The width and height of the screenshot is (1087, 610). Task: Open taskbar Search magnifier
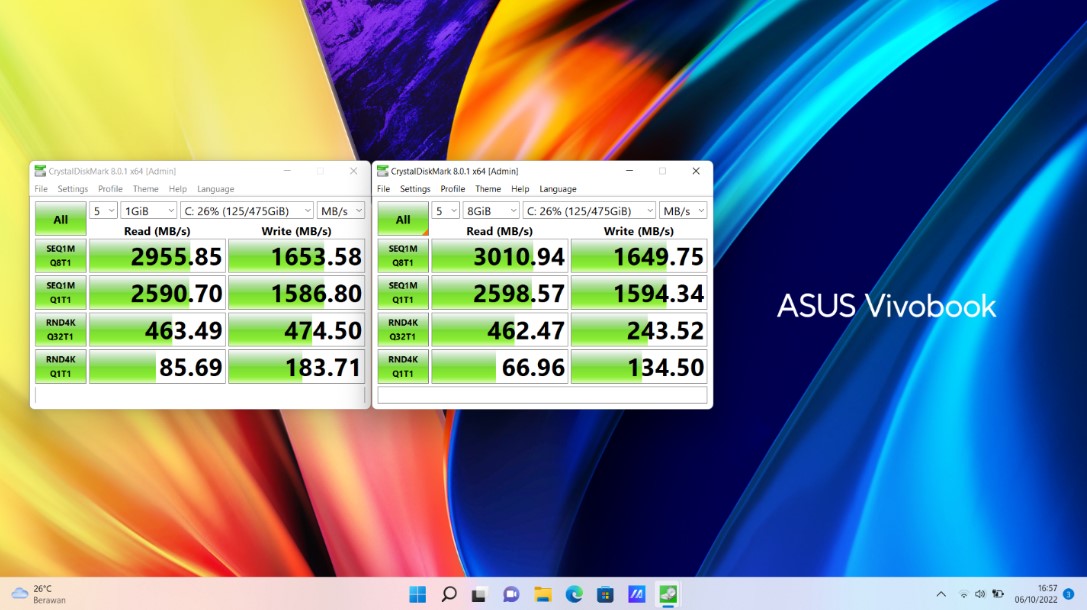pos(449,594)
